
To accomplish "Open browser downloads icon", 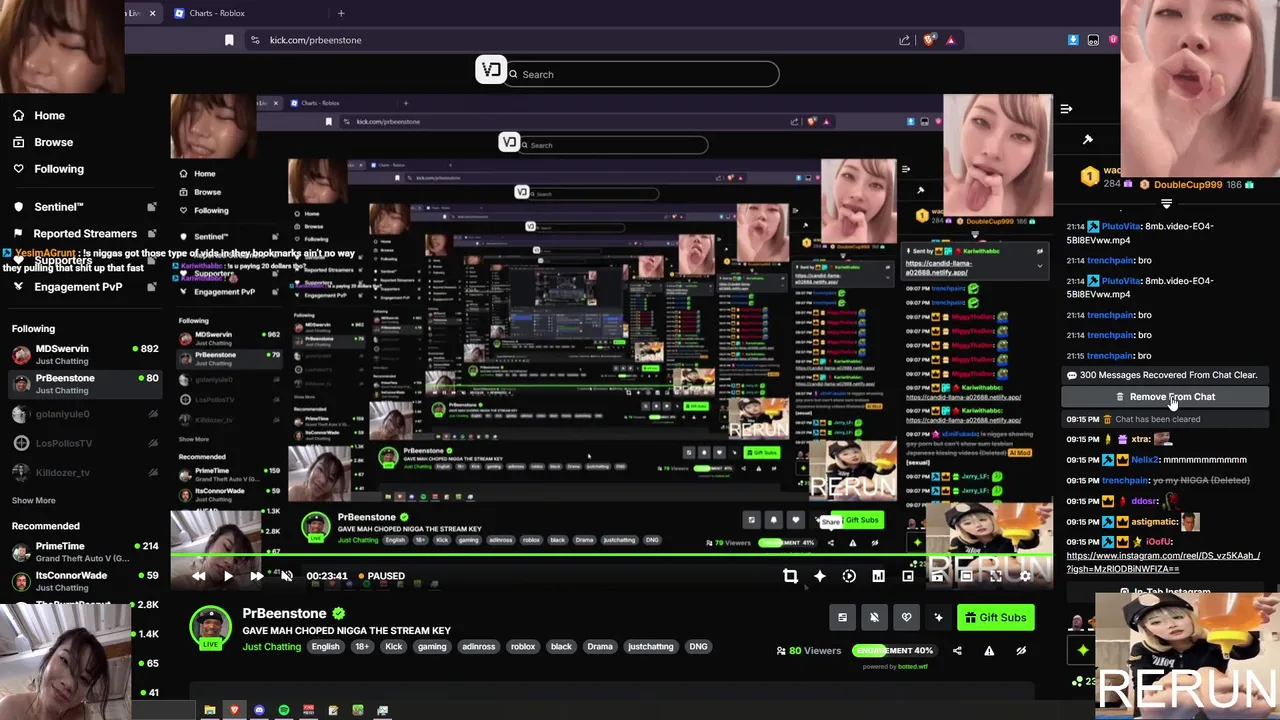I will click(x=1073, y=40).
